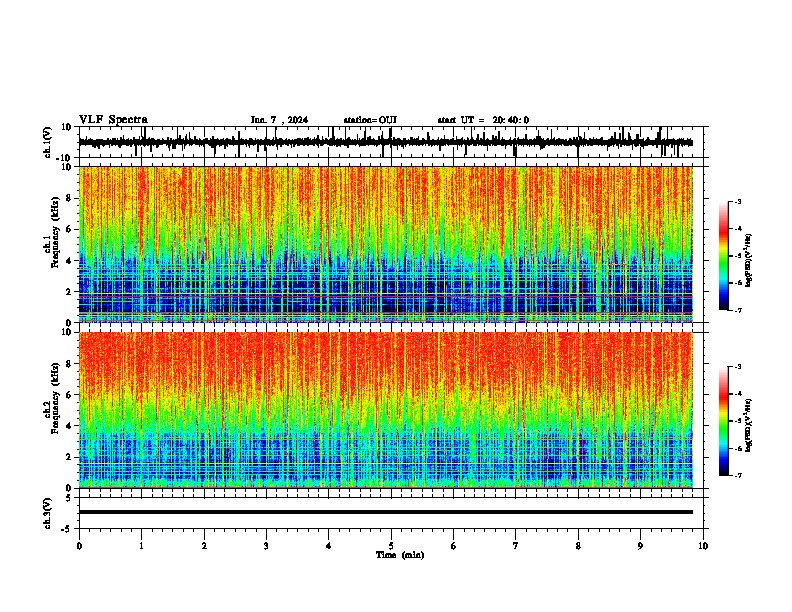Click time axis tick label 3
Image resolution: width=792 pixels, height=612 pixels.
click(x=266, y=546)
